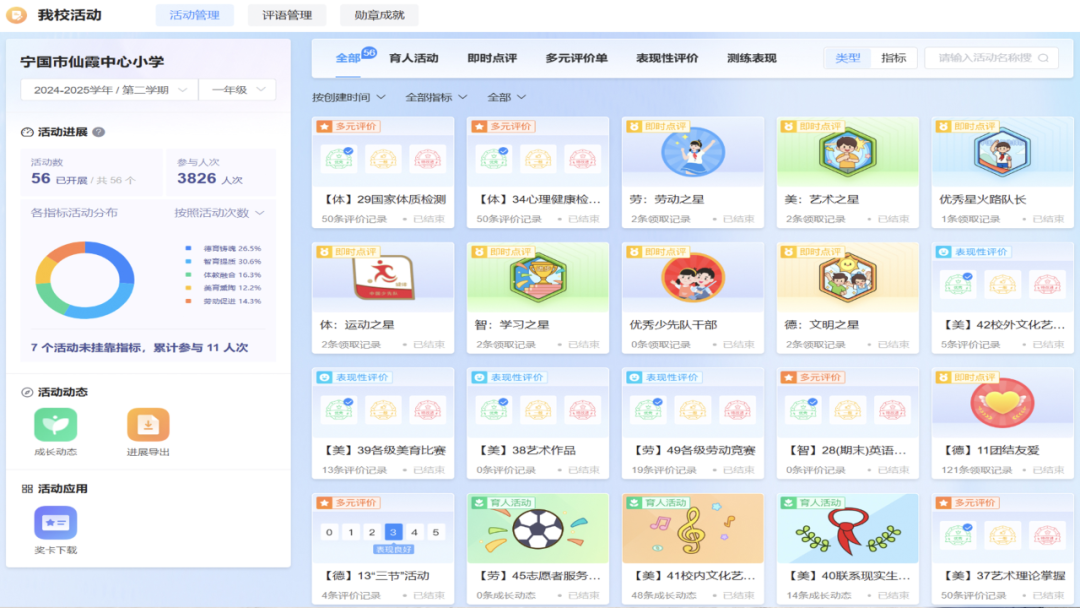Open the 劳动之星 badge icon

(x=693, y=153)
